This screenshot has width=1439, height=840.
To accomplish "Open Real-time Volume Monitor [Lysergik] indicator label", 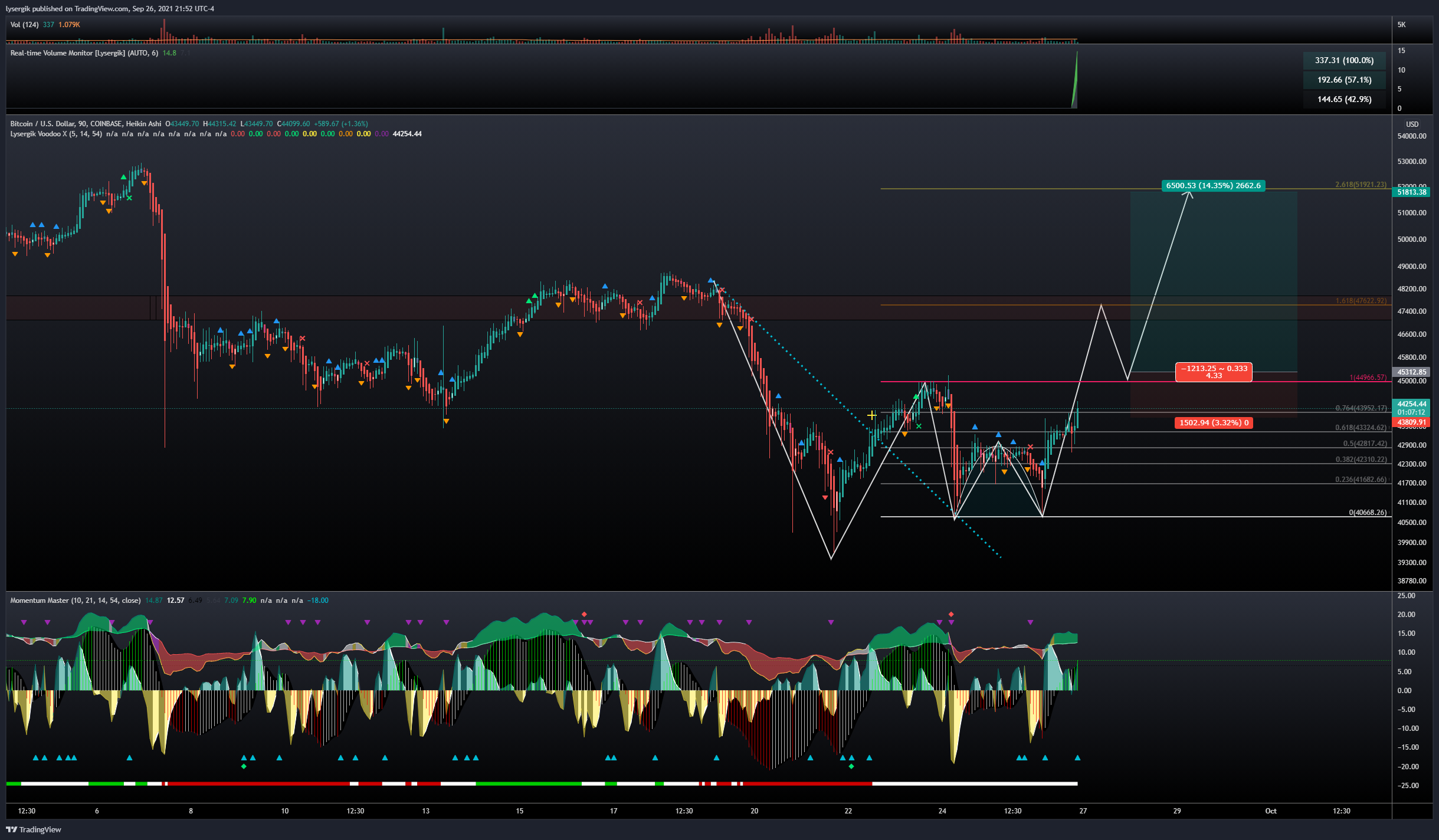I will (84, 53).
